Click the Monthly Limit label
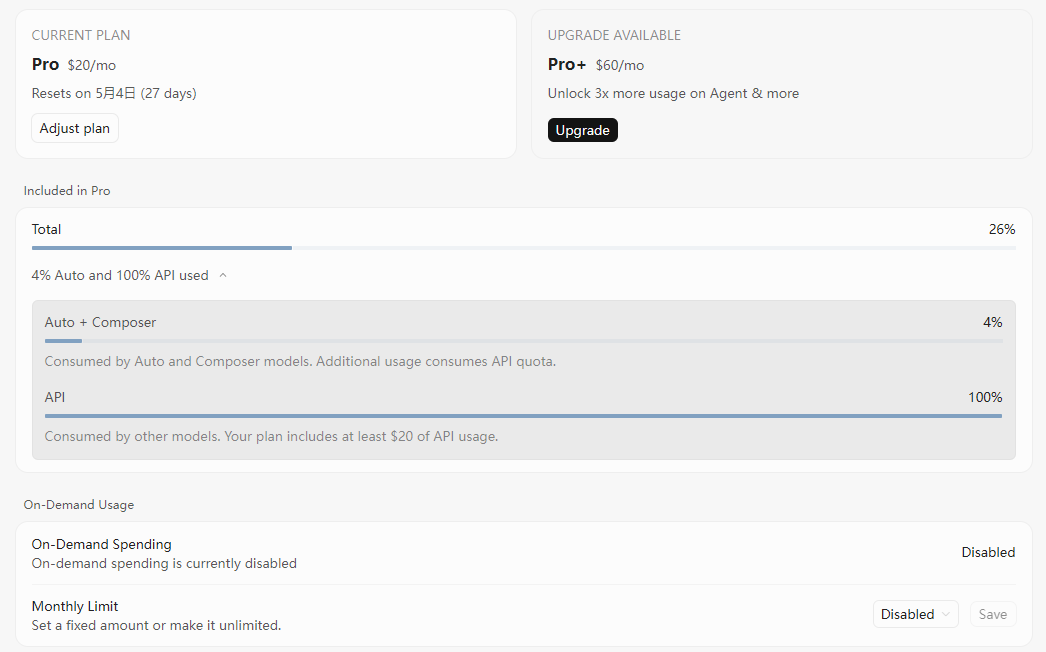The height and width of the screenshot is (652, 1046). point(75,606)
